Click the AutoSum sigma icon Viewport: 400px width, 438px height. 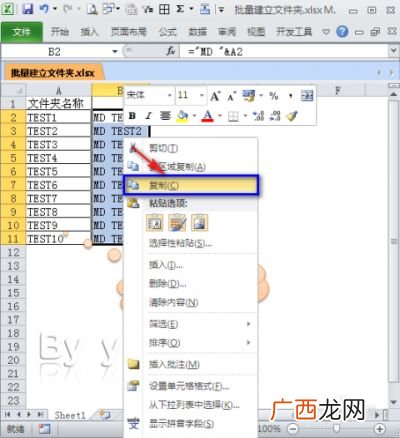tap(180, 9)
